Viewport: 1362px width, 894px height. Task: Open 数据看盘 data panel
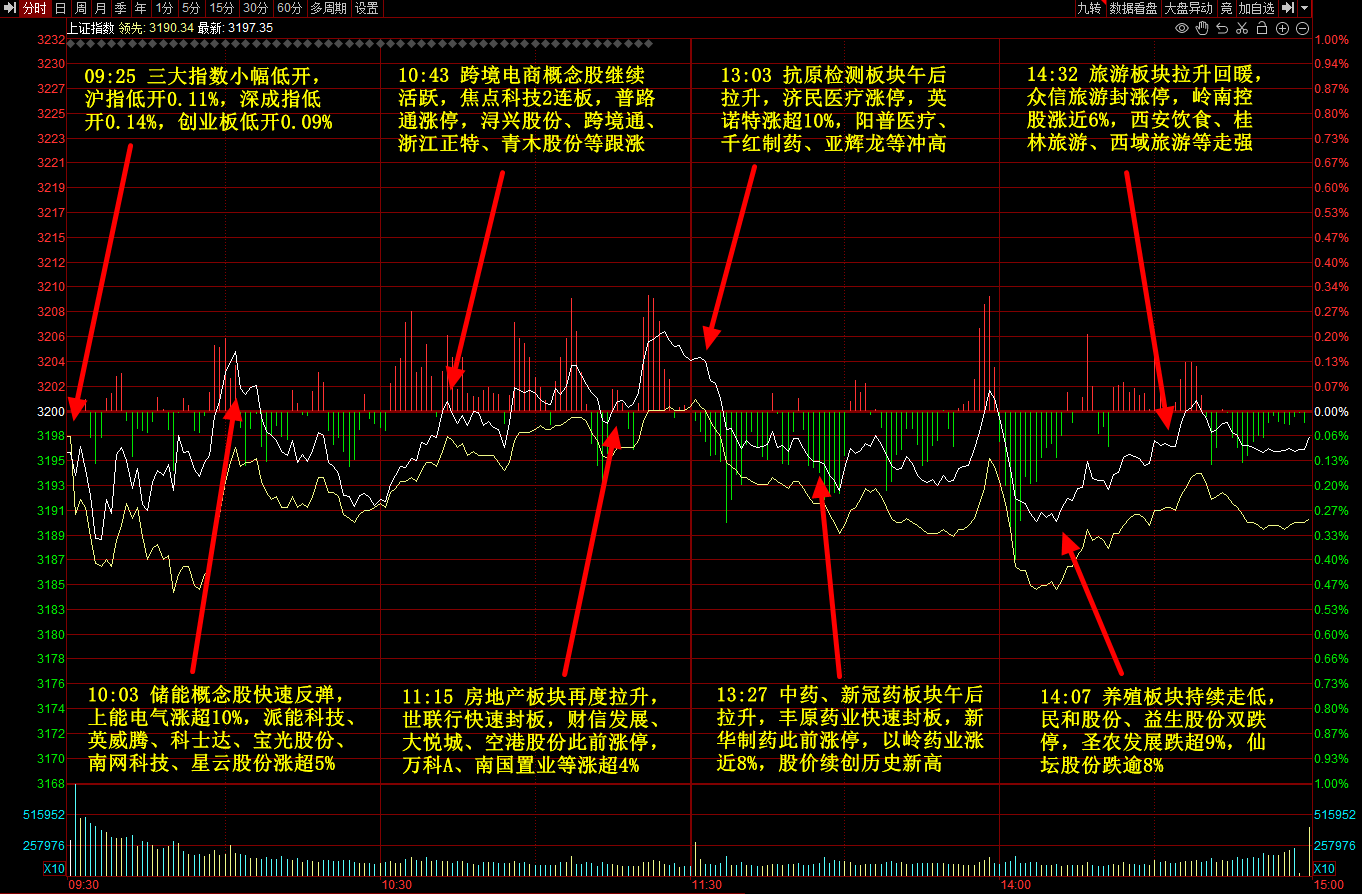click(1134, 8)
